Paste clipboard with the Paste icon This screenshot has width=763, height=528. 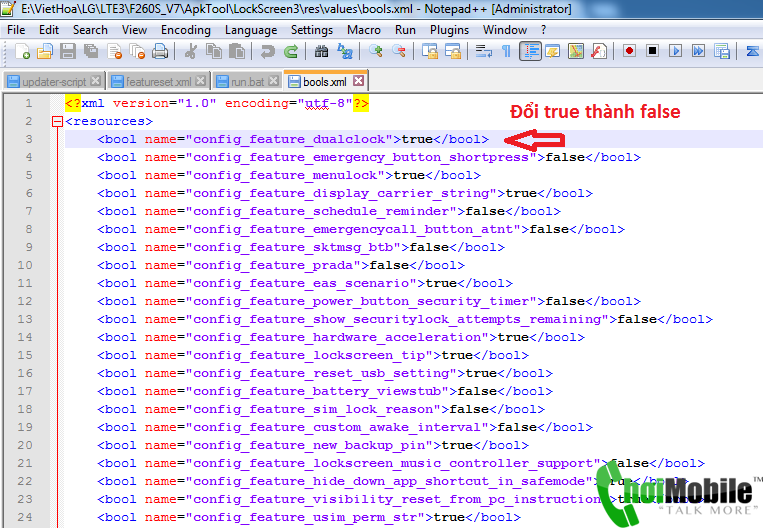point(237,51)
